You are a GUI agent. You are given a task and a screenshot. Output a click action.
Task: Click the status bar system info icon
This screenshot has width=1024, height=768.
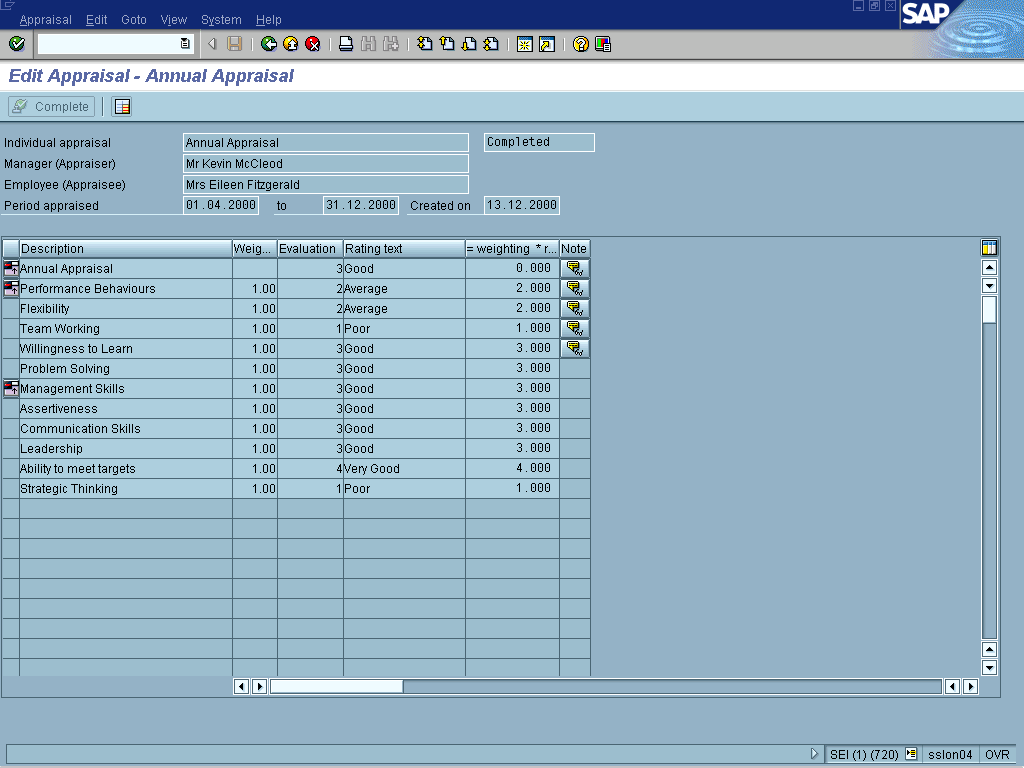911,754
